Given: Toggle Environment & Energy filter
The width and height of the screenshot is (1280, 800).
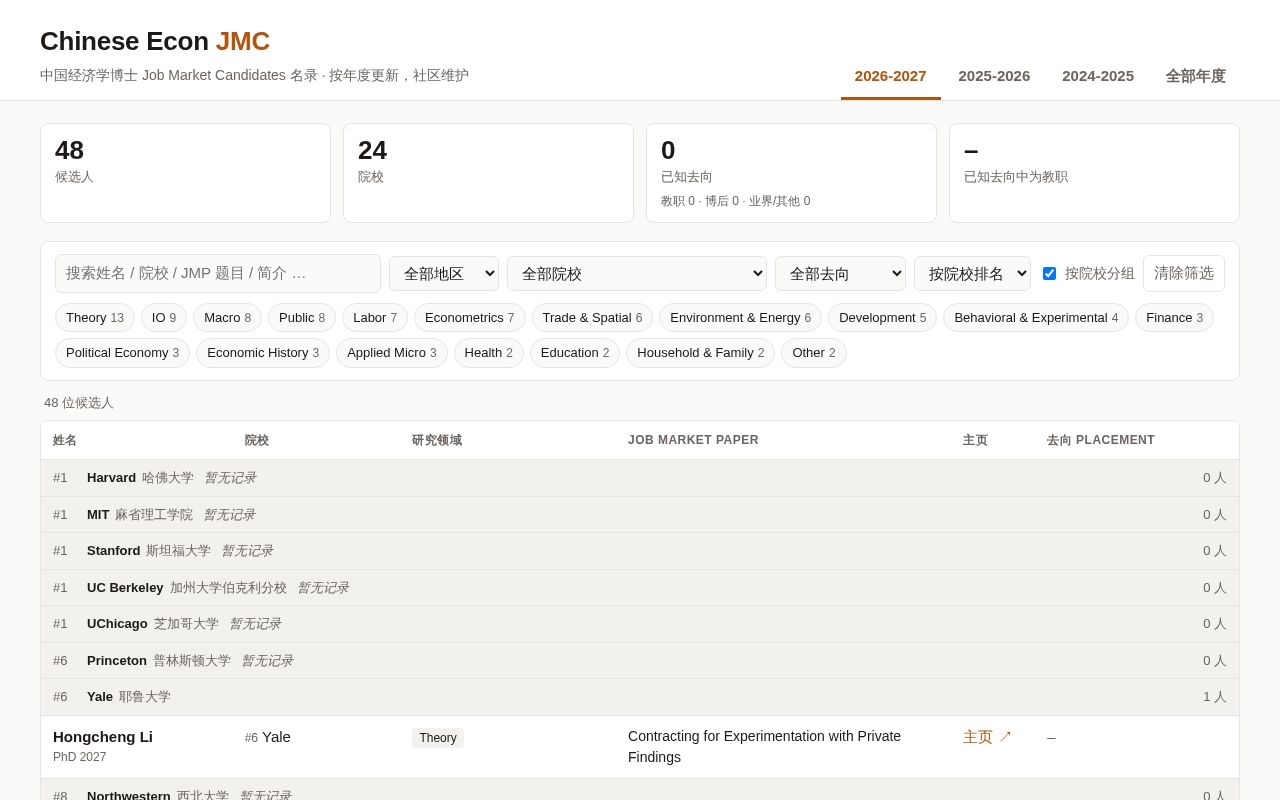Looking at the screenshot, I should tap(740, 318).
